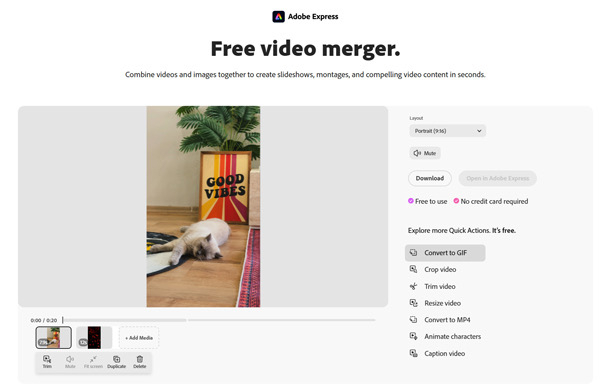Click the Trim video scissors icon
Screen dimensions: 600x388
pyautogui.click(x=413, y=286)
